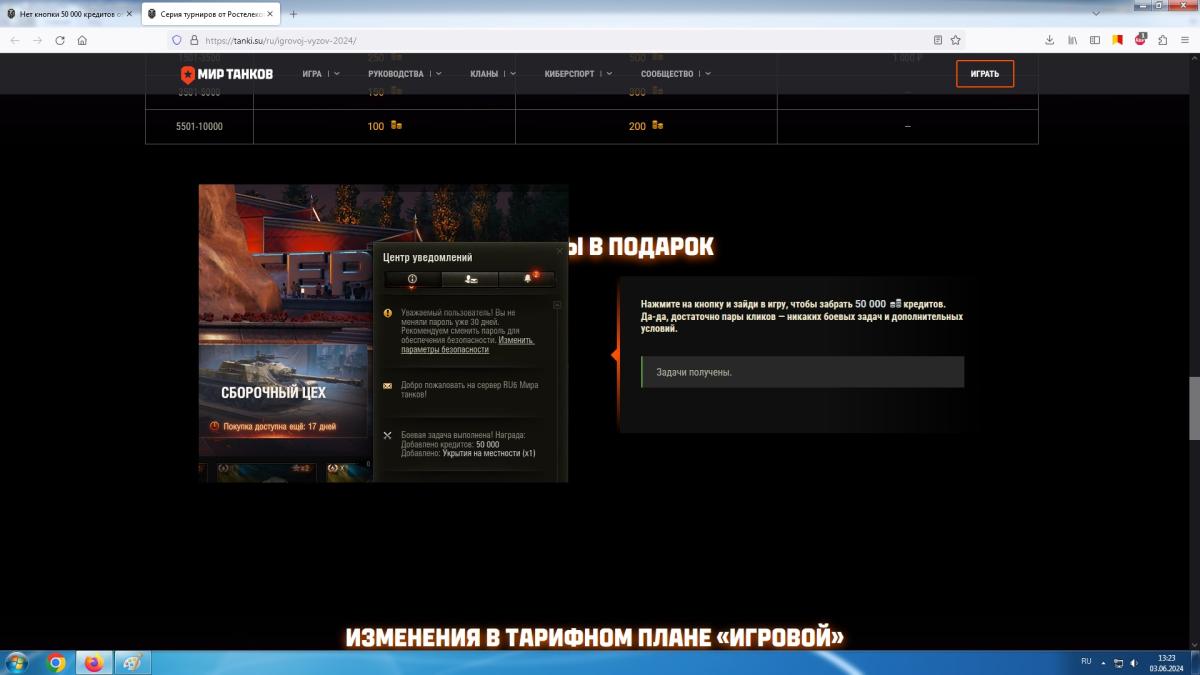Click the password warning exclamation icon
The width and height of the screenshot is (1200, 675).
tap(388, 313)
